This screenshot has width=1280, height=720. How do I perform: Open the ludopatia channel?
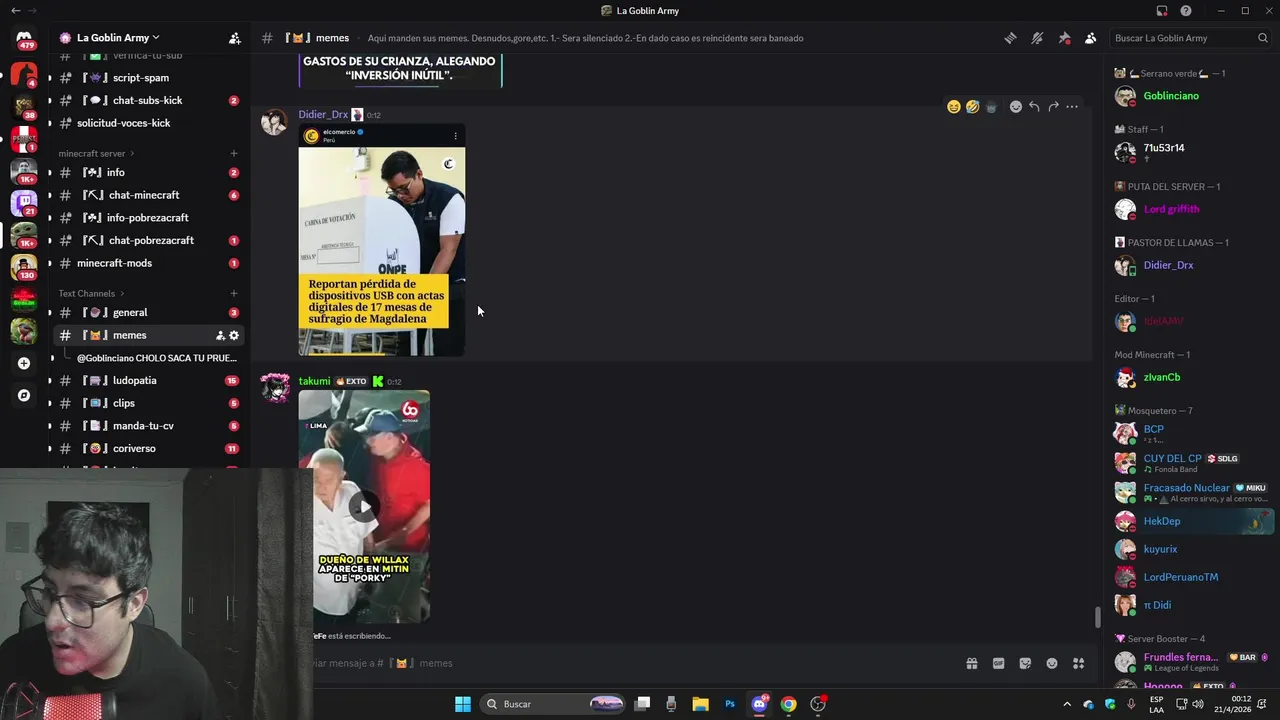[x=149, y=381]
